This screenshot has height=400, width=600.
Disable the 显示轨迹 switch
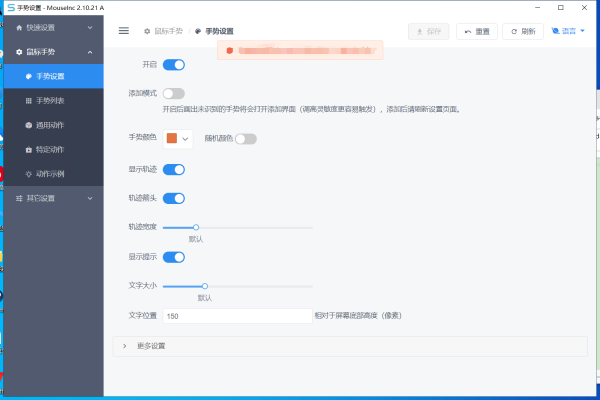coord(174,170)
